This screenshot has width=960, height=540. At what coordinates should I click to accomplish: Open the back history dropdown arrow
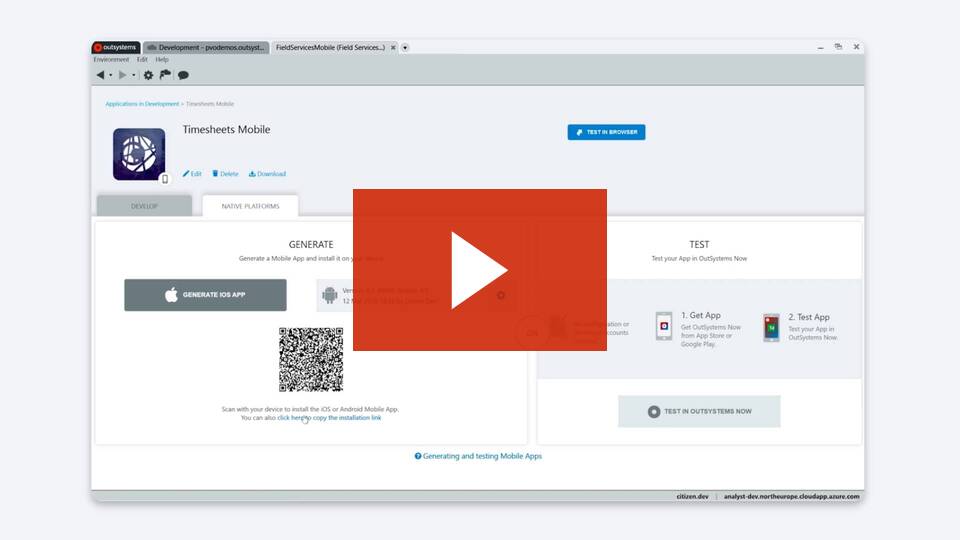(x=110, y=75)
